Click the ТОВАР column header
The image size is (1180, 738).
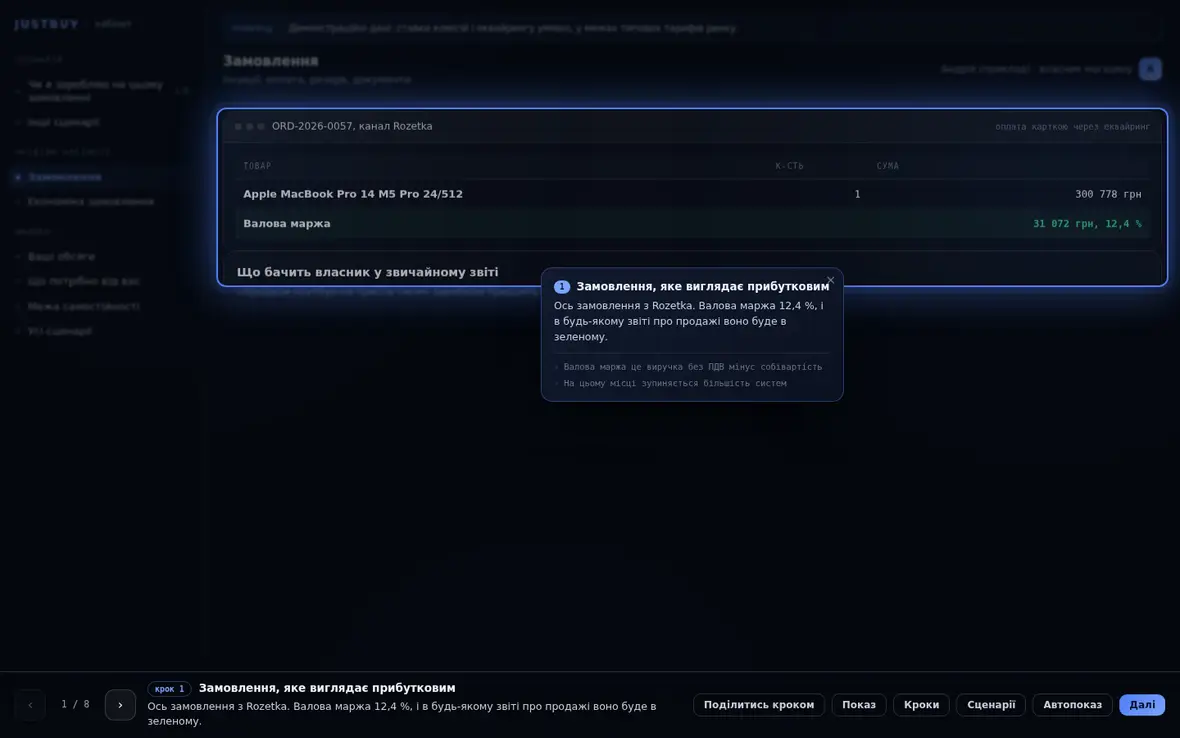coord(257,166)
